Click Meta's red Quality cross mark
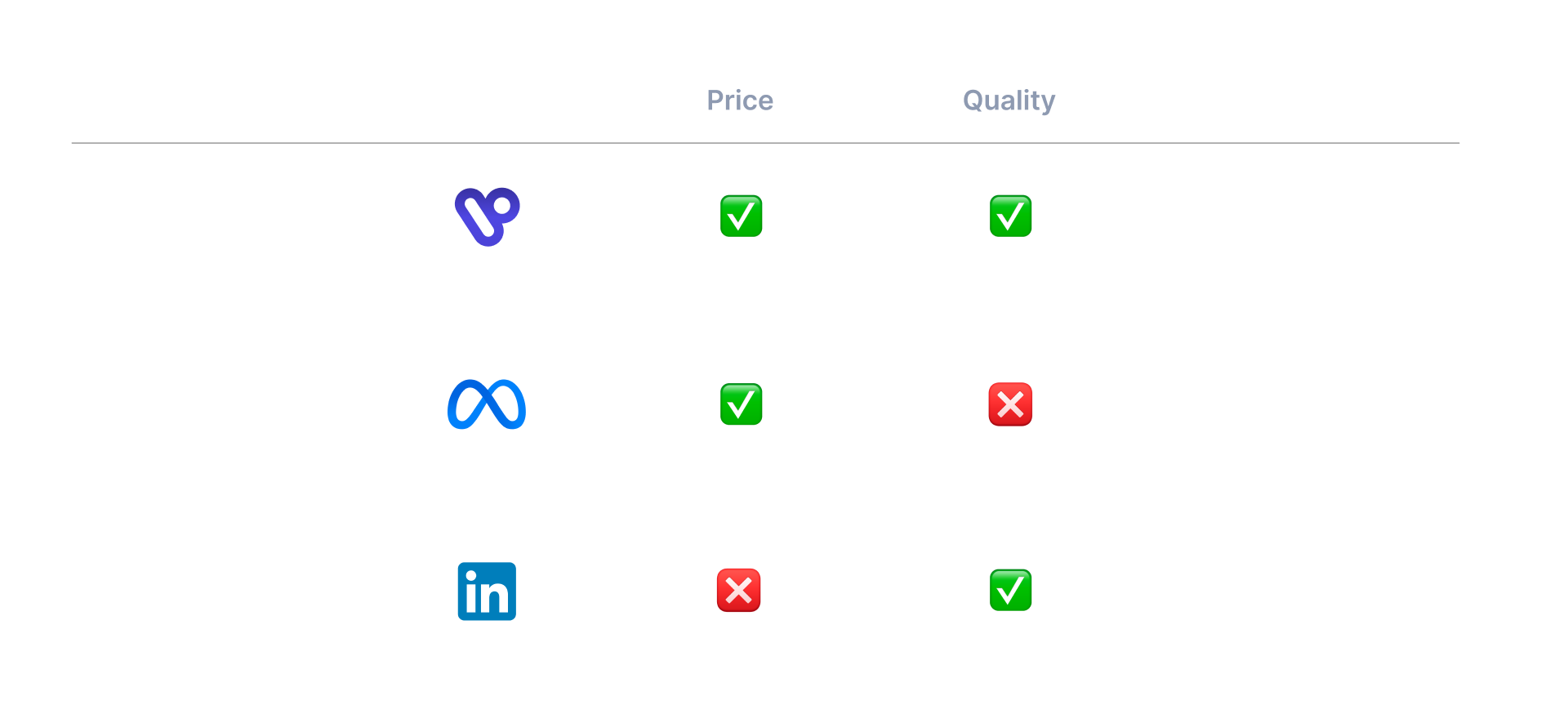 pyautogui.click(x=1010, y=404)
